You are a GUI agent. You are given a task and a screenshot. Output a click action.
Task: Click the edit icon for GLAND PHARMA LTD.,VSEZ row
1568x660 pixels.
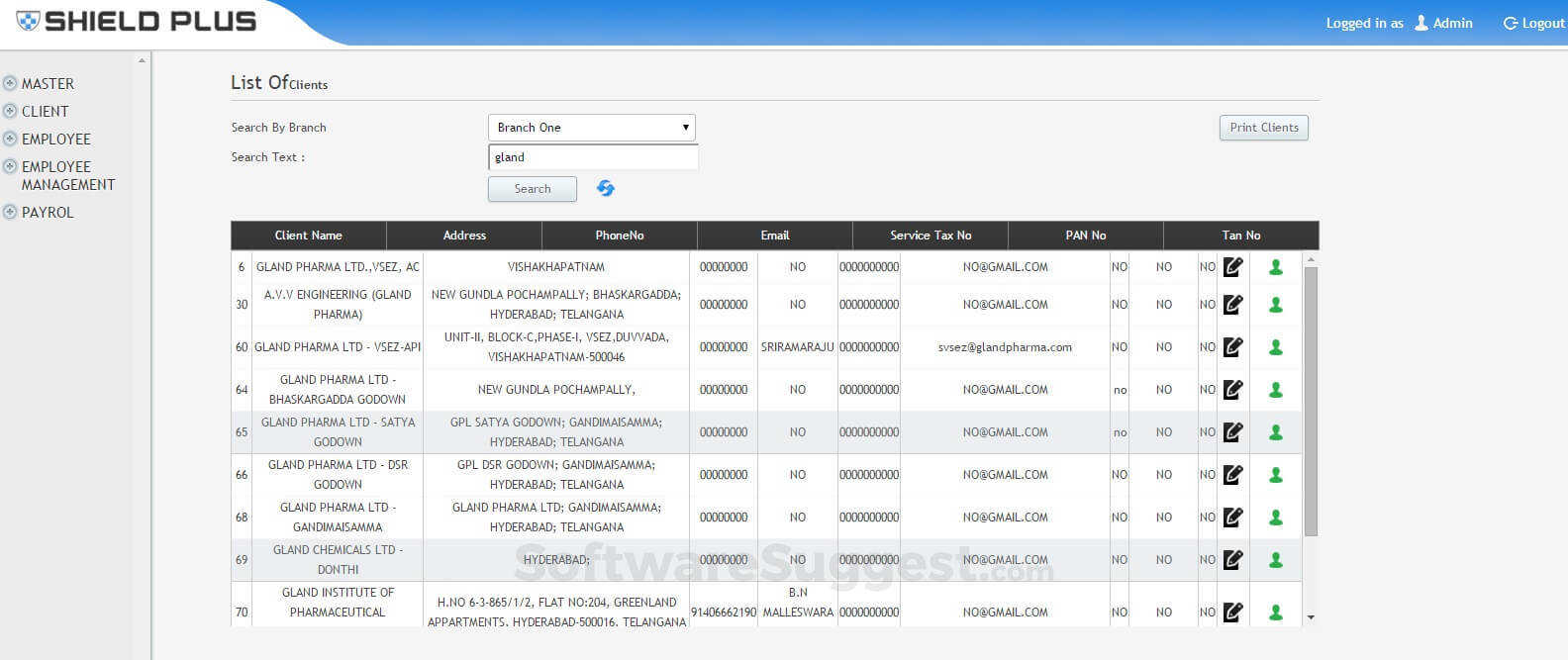(x=1232, y=267)
